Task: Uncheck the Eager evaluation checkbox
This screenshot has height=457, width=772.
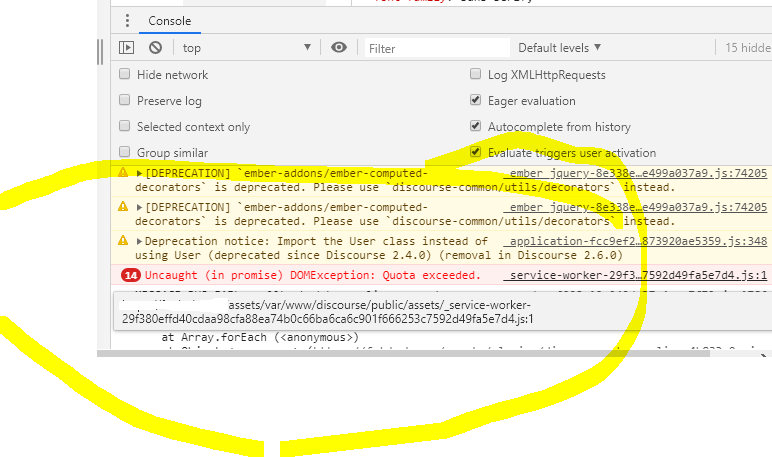Action: coord(475,100)
